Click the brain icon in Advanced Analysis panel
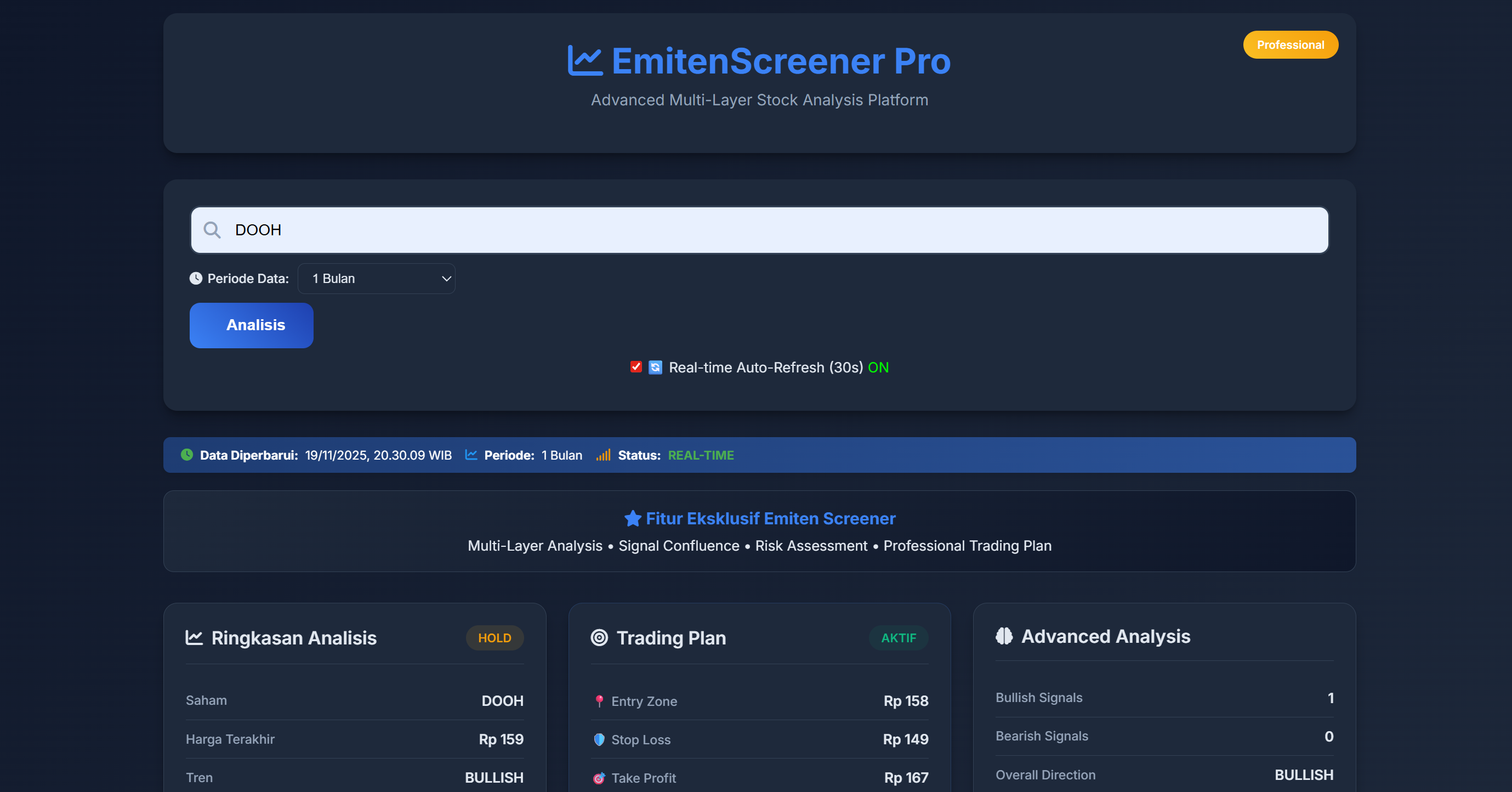Image resolution: width=1512 pixels, height=792 pixels. pos(1005,636)
